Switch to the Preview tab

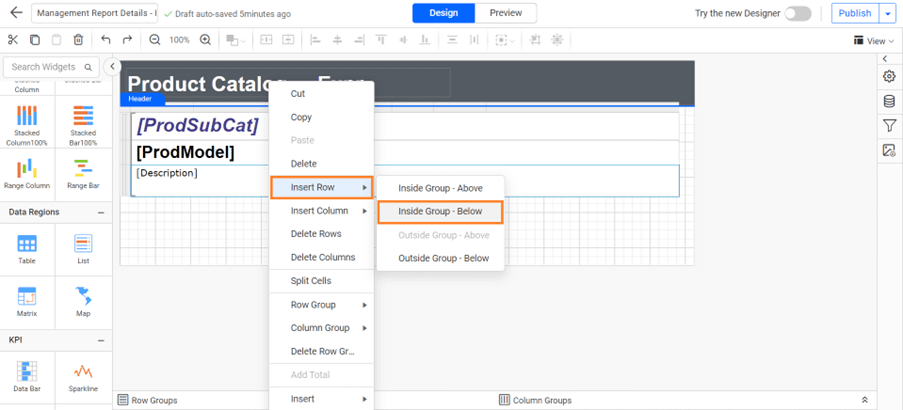[x=506, y=13]
